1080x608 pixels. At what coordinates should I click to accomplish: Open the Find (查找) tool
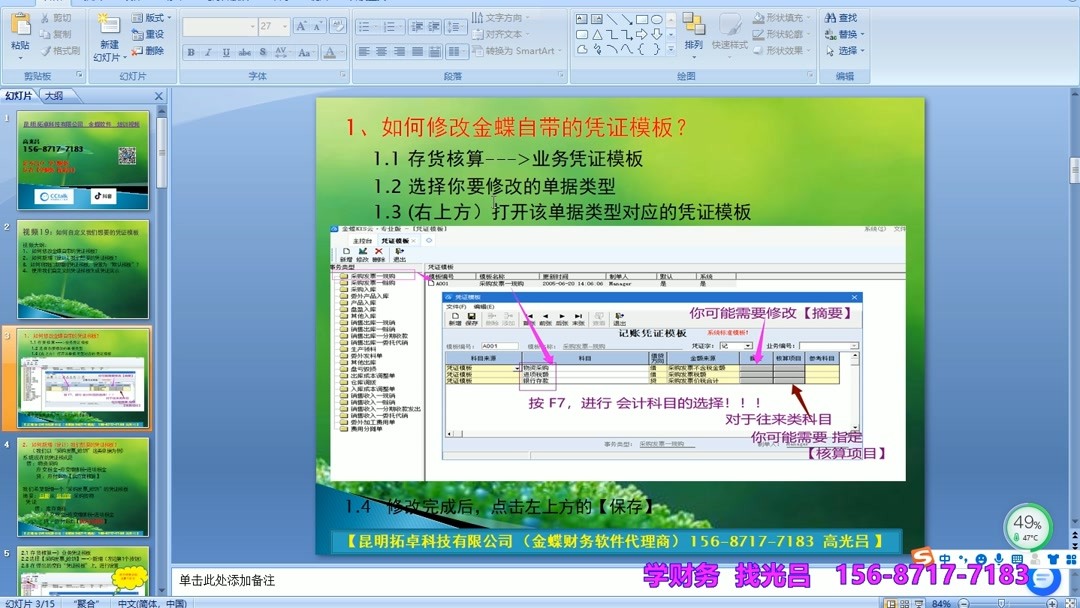click(845, 19)
